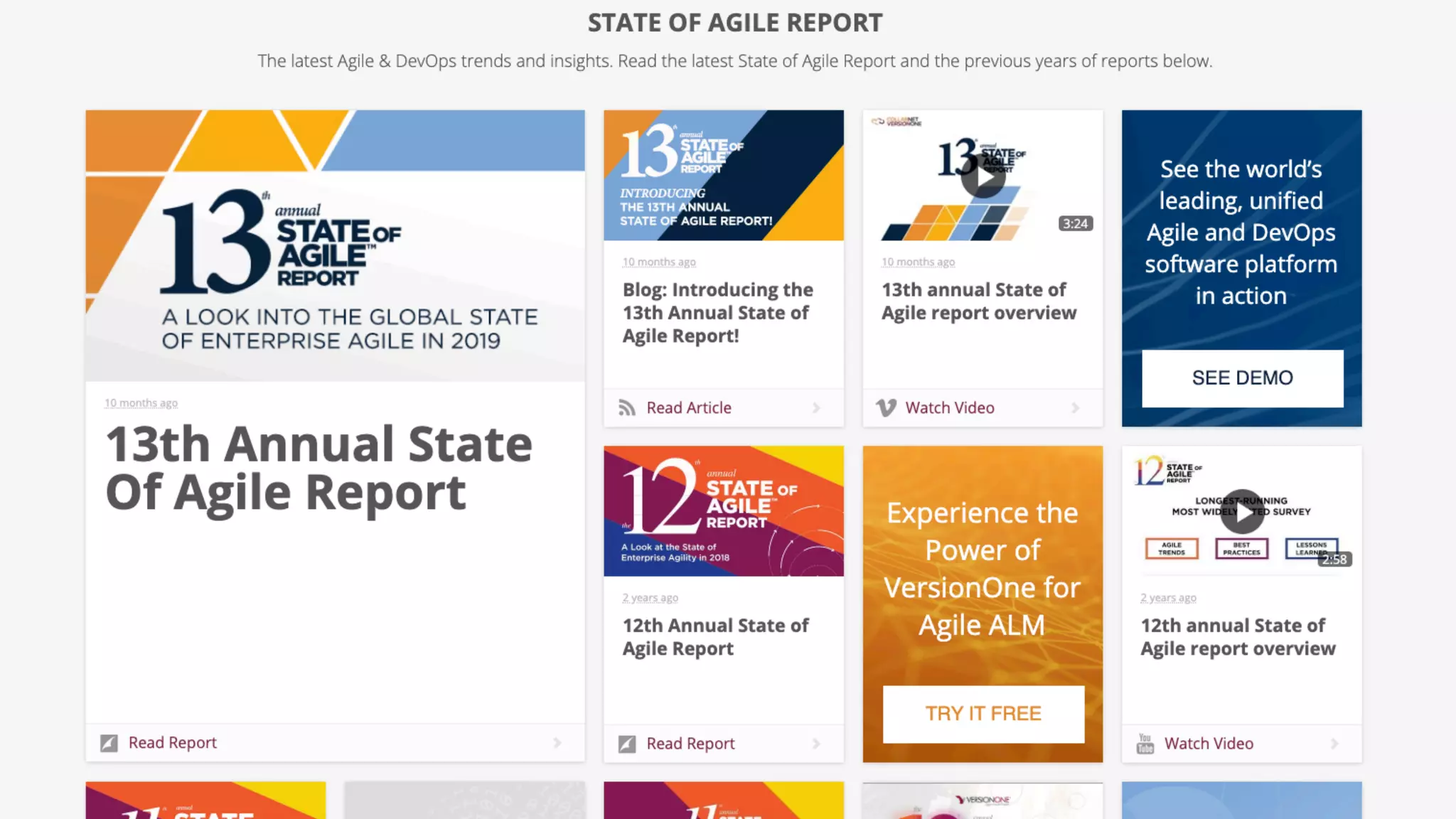This screenshot has height=819, width=1456.
Task: Click the YouTube icon on 12th overview card
Action: point(1145,744)
